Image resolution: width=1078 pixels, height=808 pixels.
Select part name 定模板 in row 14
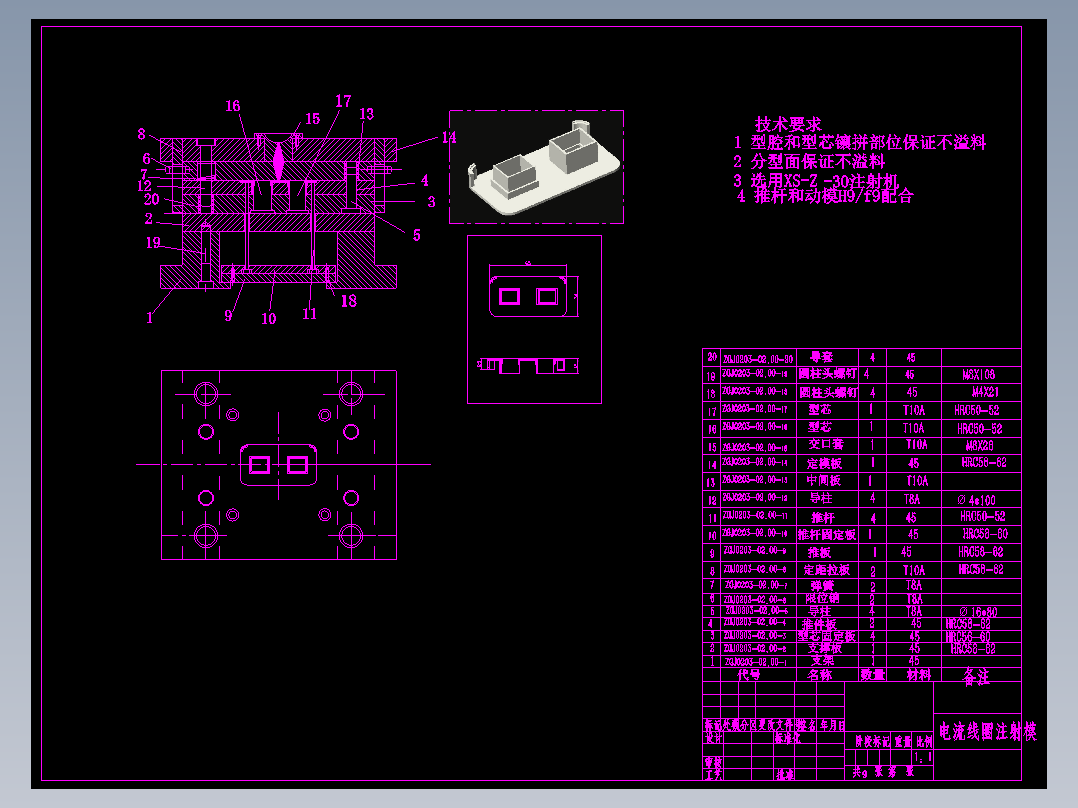pyautogui.click(x=824, y=463)
